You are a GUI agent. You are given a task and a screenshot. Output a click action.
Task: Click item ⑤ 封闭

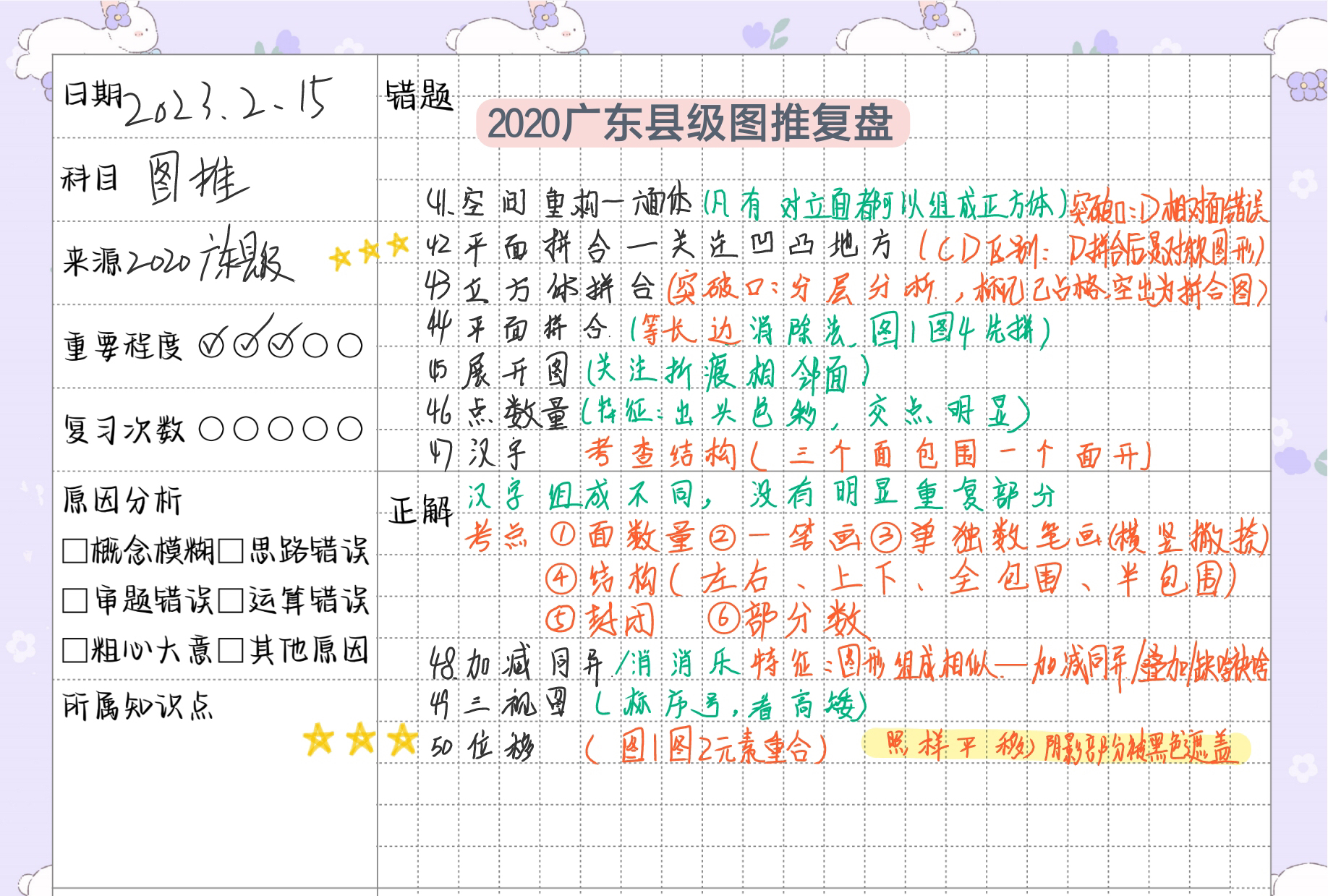(x=600, y=620)
